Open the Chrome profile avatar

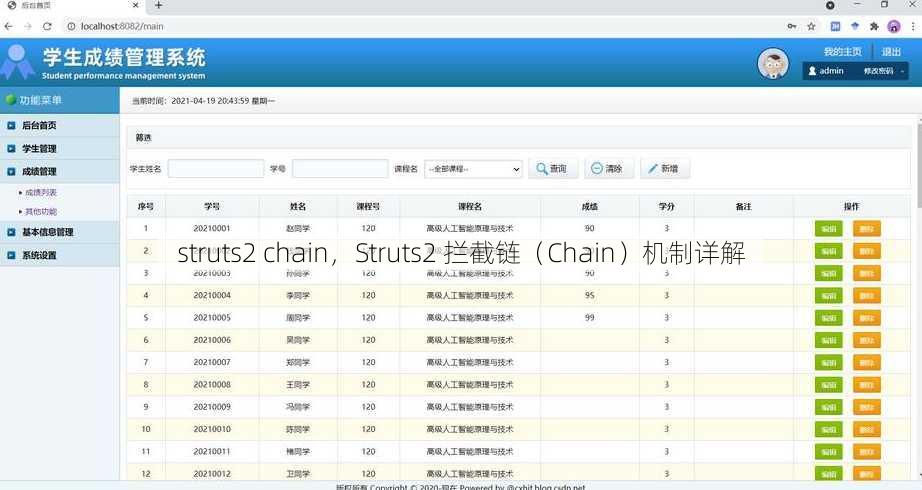click(x=894, y=26)
